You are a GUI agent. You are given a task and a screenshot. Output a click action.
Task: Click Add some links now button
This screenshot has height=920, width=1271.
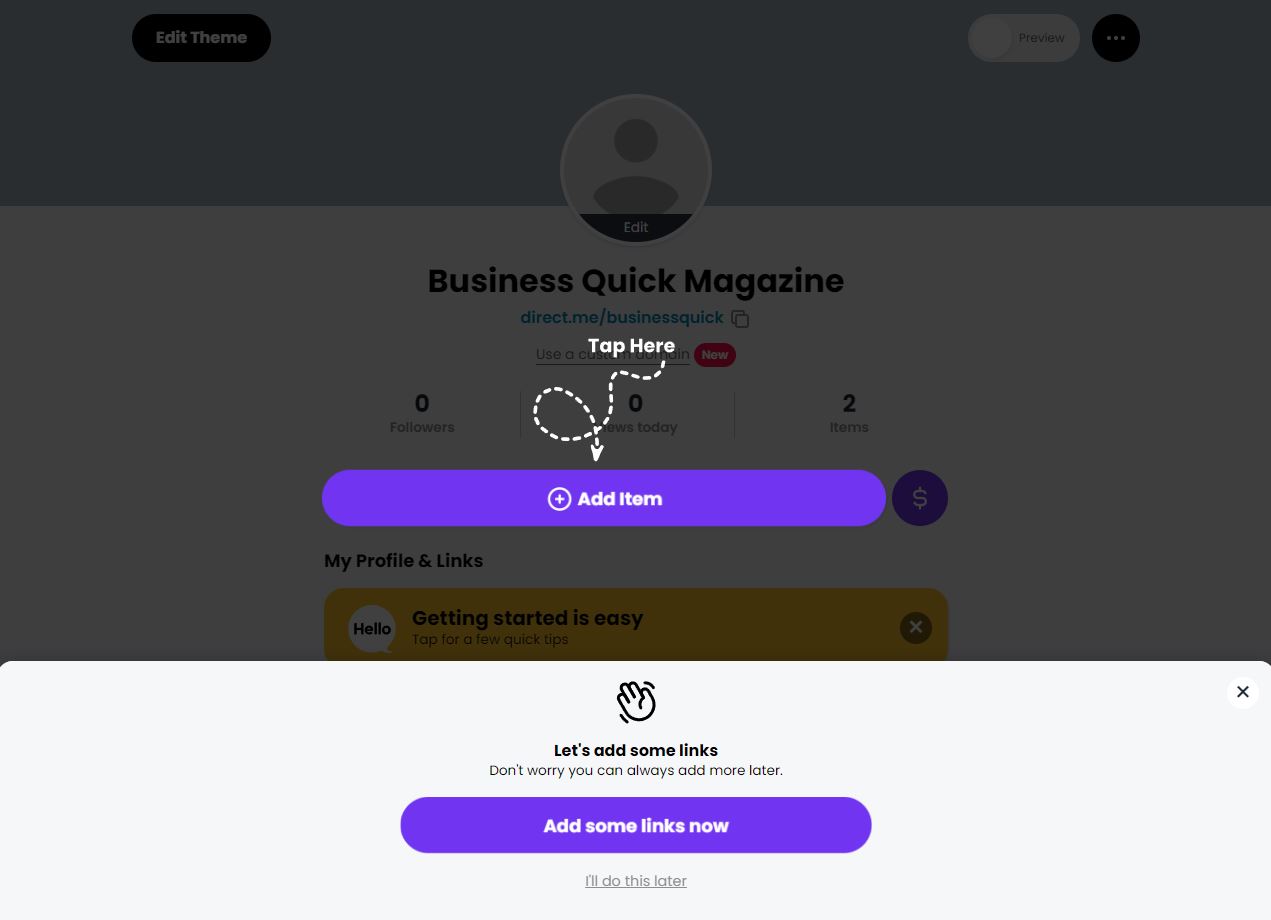(636, 825)
